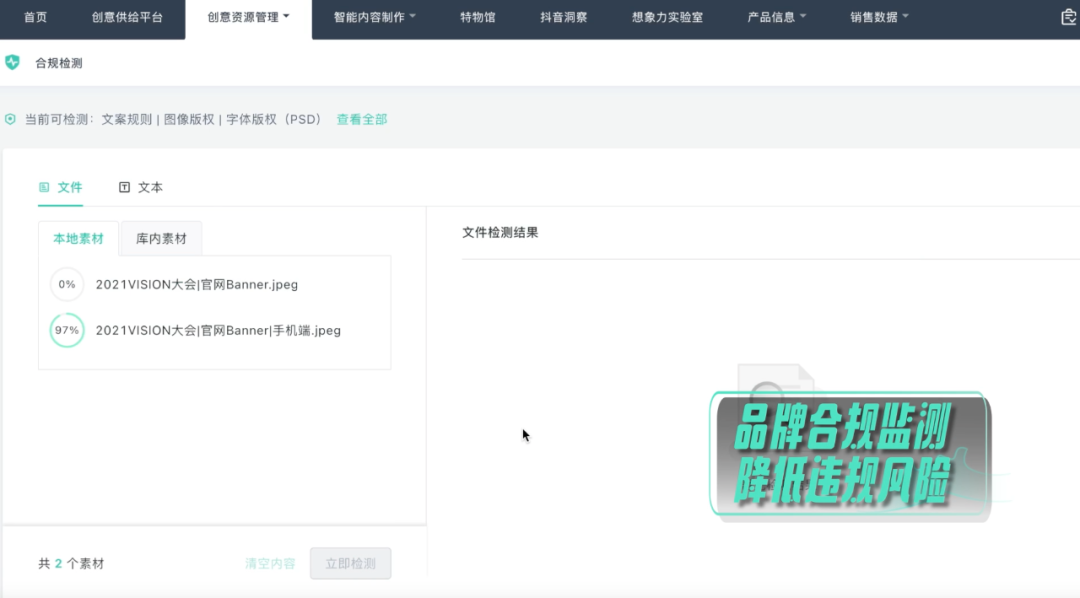This screenshot has width=1080, height=598.
Task: Click the clipboard icon in top-right corner
Action: (1068, 18)
